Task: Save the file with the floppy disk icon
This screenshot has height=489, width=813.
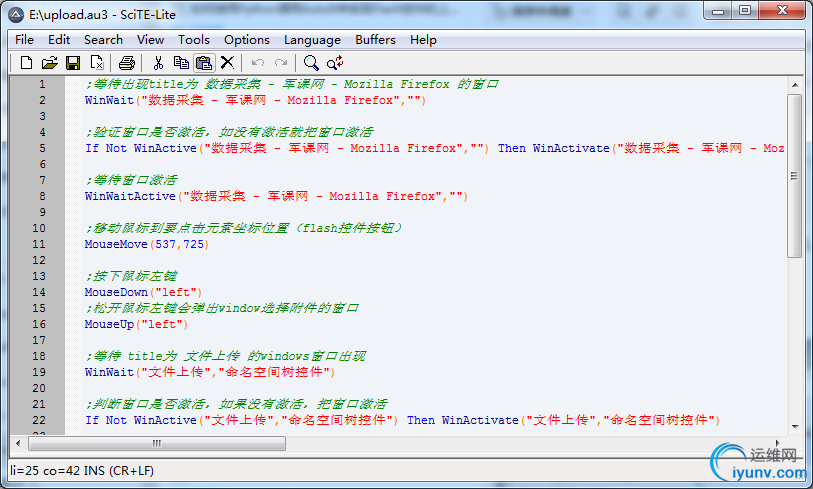Action: (73, 63)
